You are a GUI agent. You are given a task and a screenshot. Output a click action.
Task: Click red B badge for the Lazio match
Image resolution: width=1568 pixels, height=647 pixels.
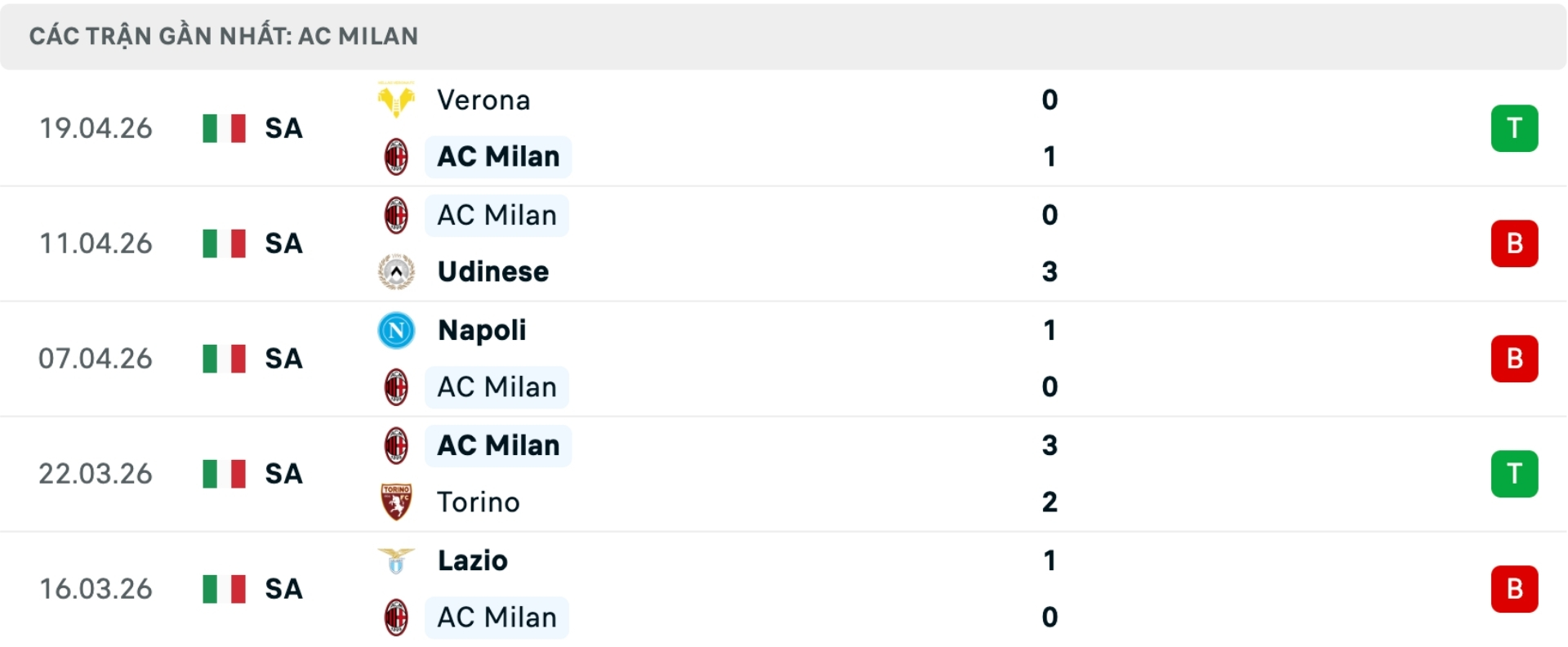[1514, 589]
